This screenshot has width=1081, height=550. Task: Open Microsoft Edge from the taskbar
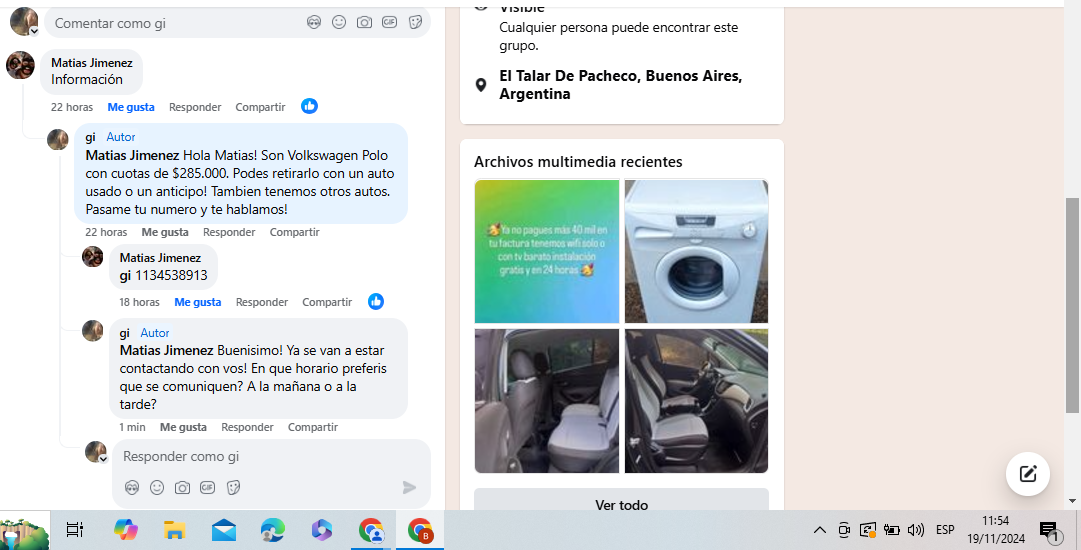(x=273, y=530)
